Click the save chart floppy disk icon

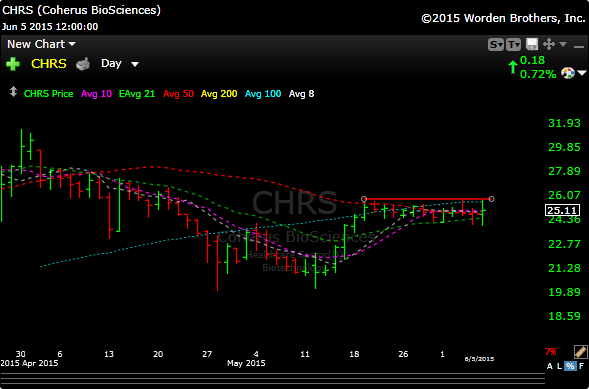[x=532, y=44]
